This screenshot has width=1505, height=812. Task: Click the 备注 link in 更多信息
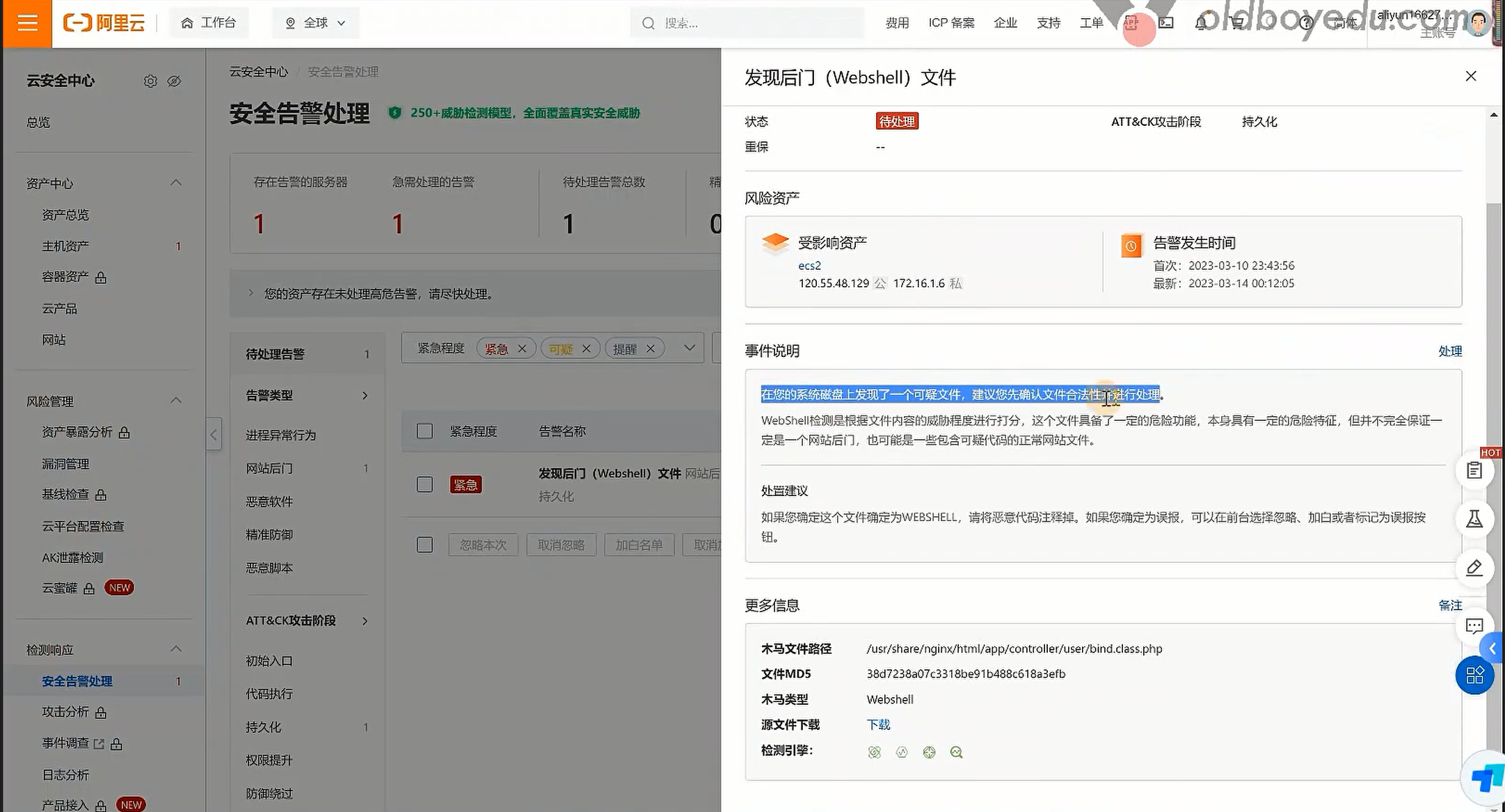[1450, 605]
